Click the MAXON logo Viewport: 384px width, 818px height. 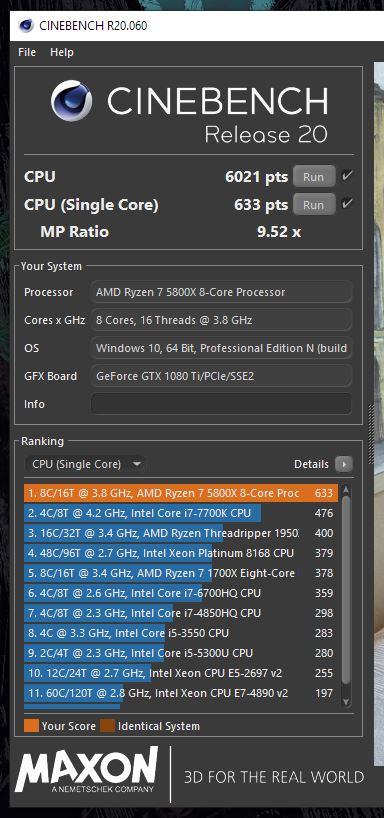[87, 769]
